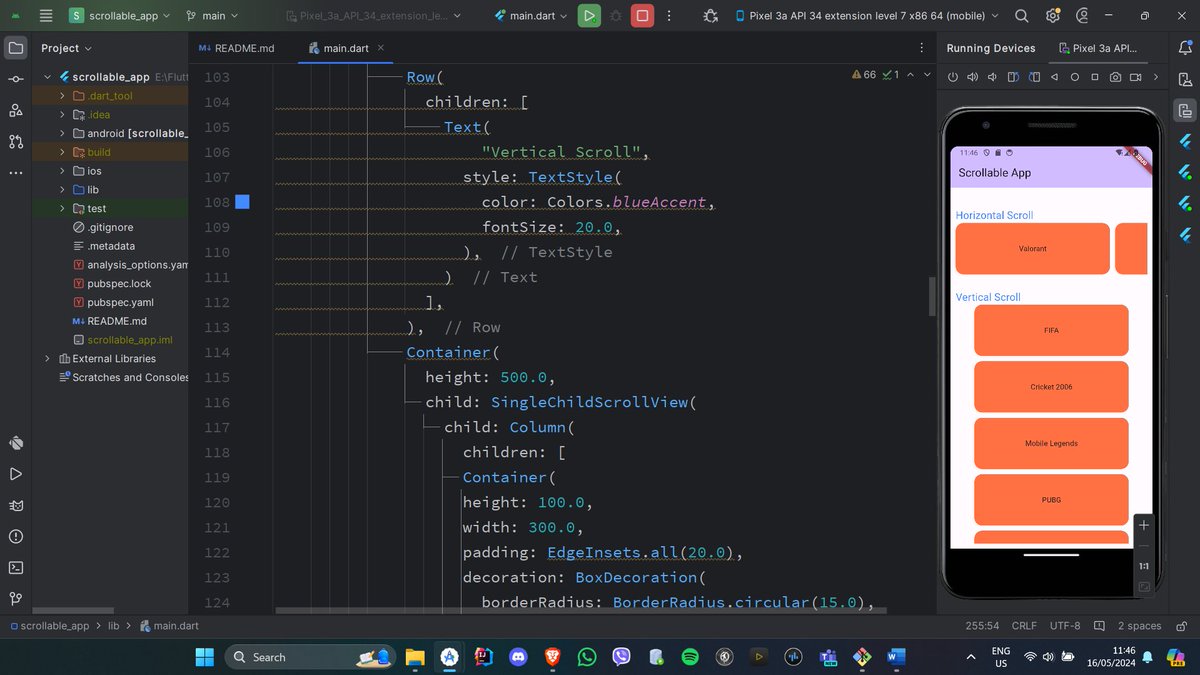Viewport: 1200px width, 675px height.
Task: Open the Project tool window folder icon
Action: click(15, 48)
